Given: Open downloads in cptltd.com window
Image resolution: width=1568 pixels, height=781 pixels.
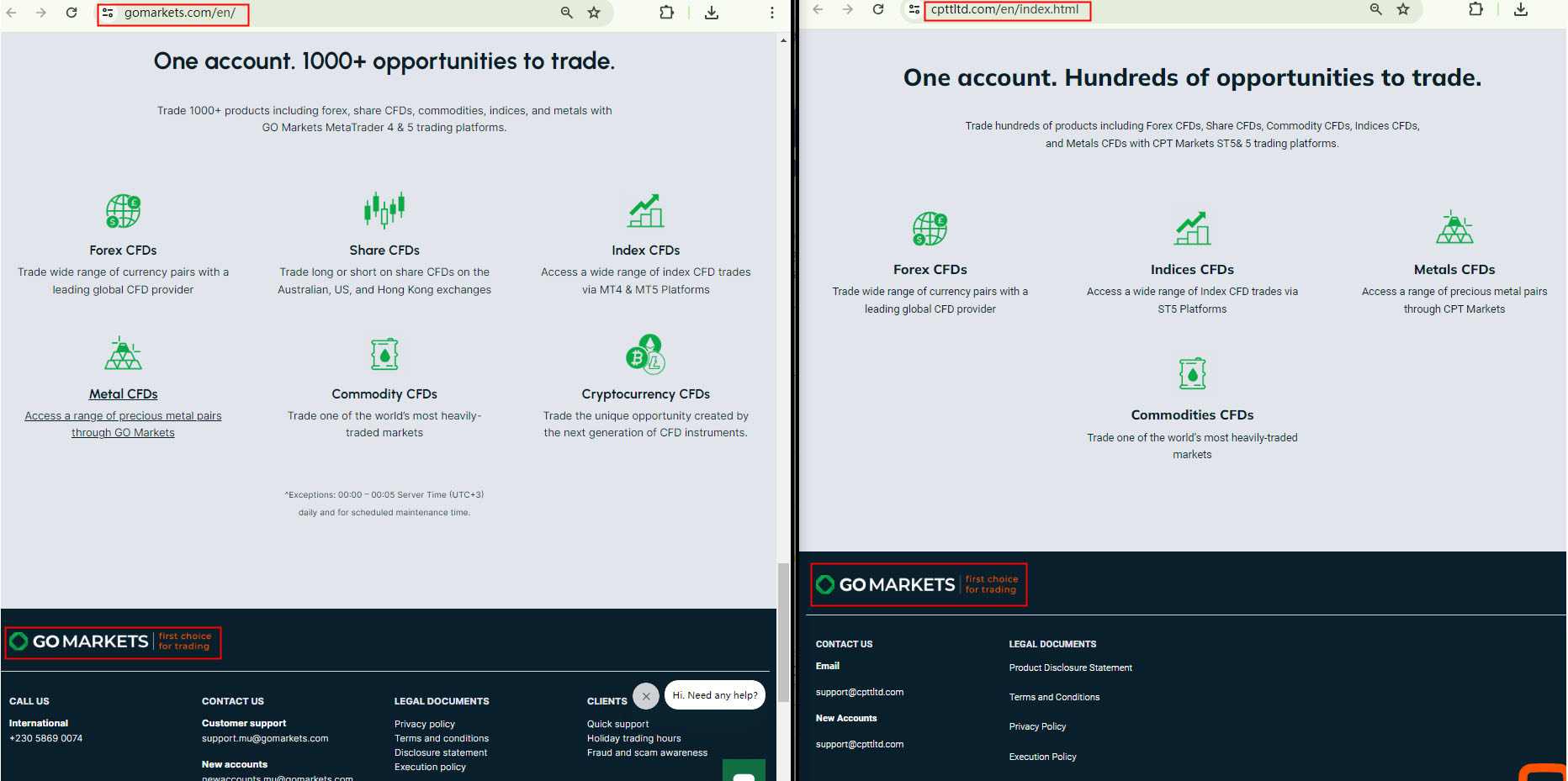Looking at the screenshot, I should tap(1521, 9).
